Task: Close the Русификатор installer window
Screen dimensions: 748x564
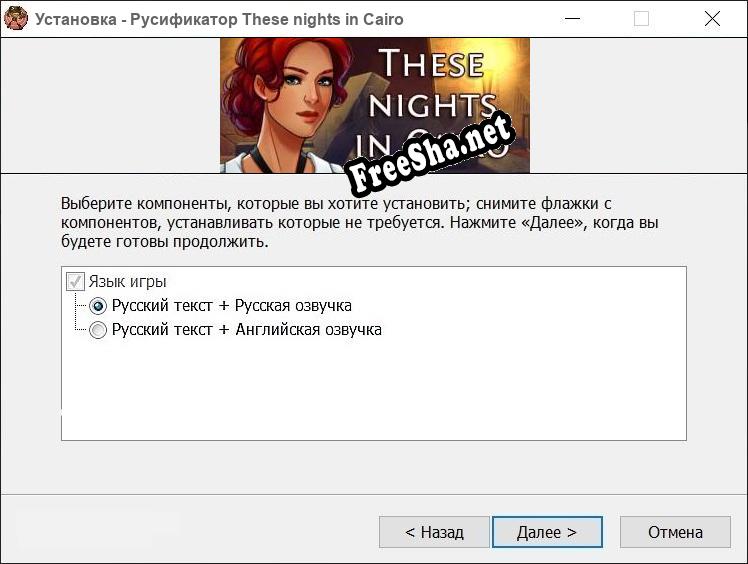Action: (712, 19)
